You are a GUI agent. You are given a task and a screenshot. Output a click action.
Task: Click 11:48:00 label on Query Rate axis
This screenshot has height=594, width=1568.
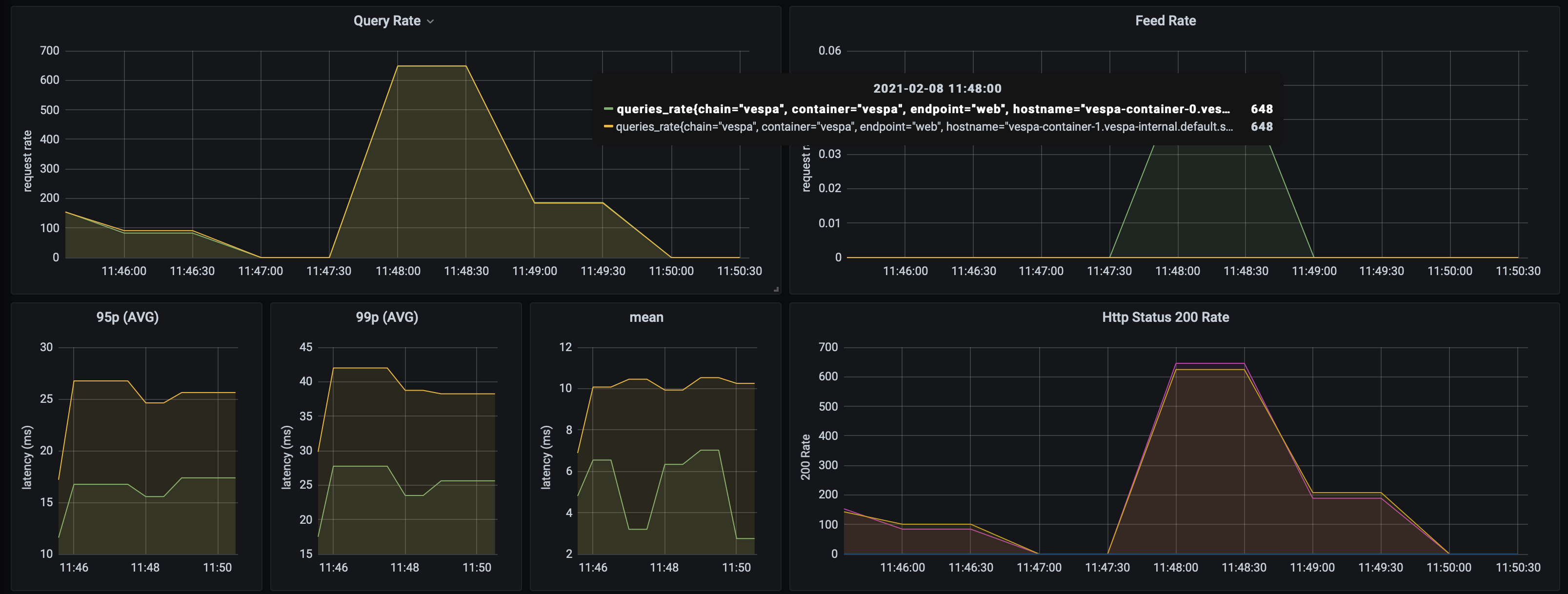(x=398, y=271)
